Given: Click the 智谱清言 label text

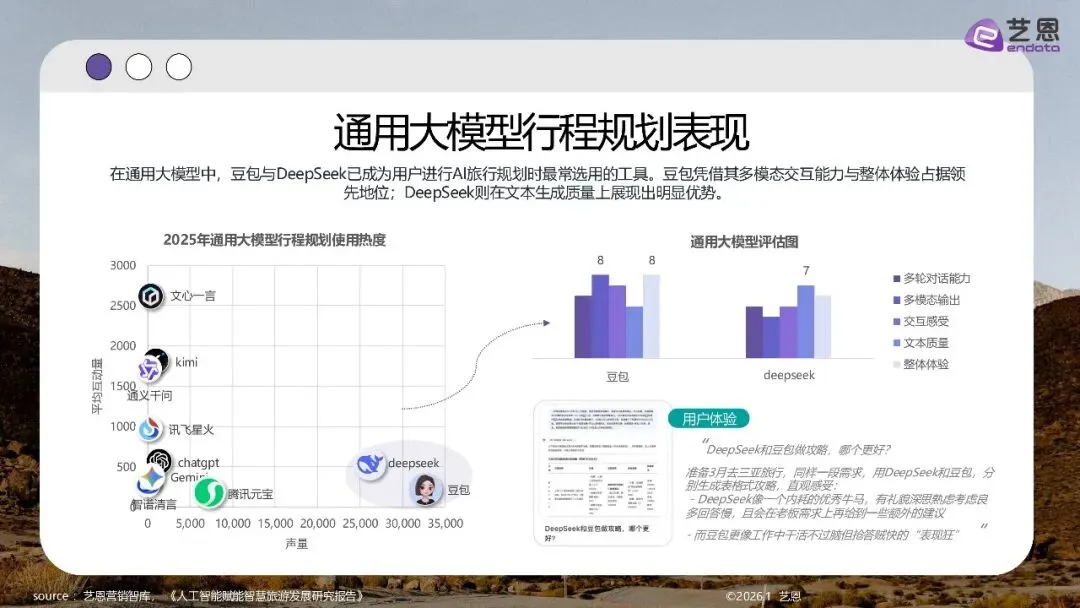Looking at the screenshot, I should pos(154,505).
